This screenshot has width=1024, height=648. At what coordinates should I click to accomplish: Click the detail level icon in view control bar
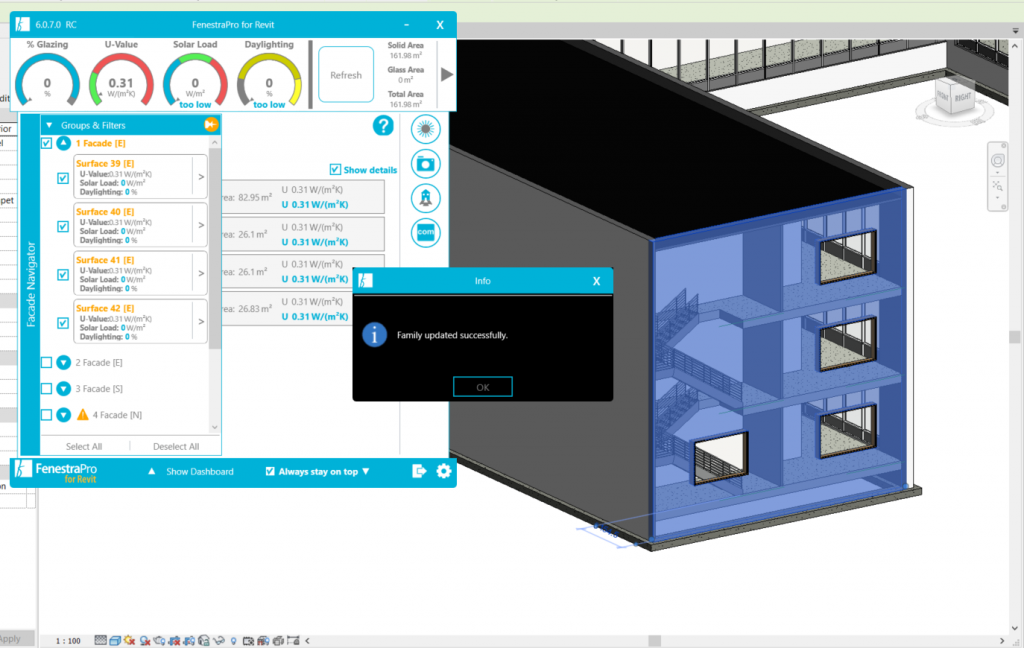point(100,641)
